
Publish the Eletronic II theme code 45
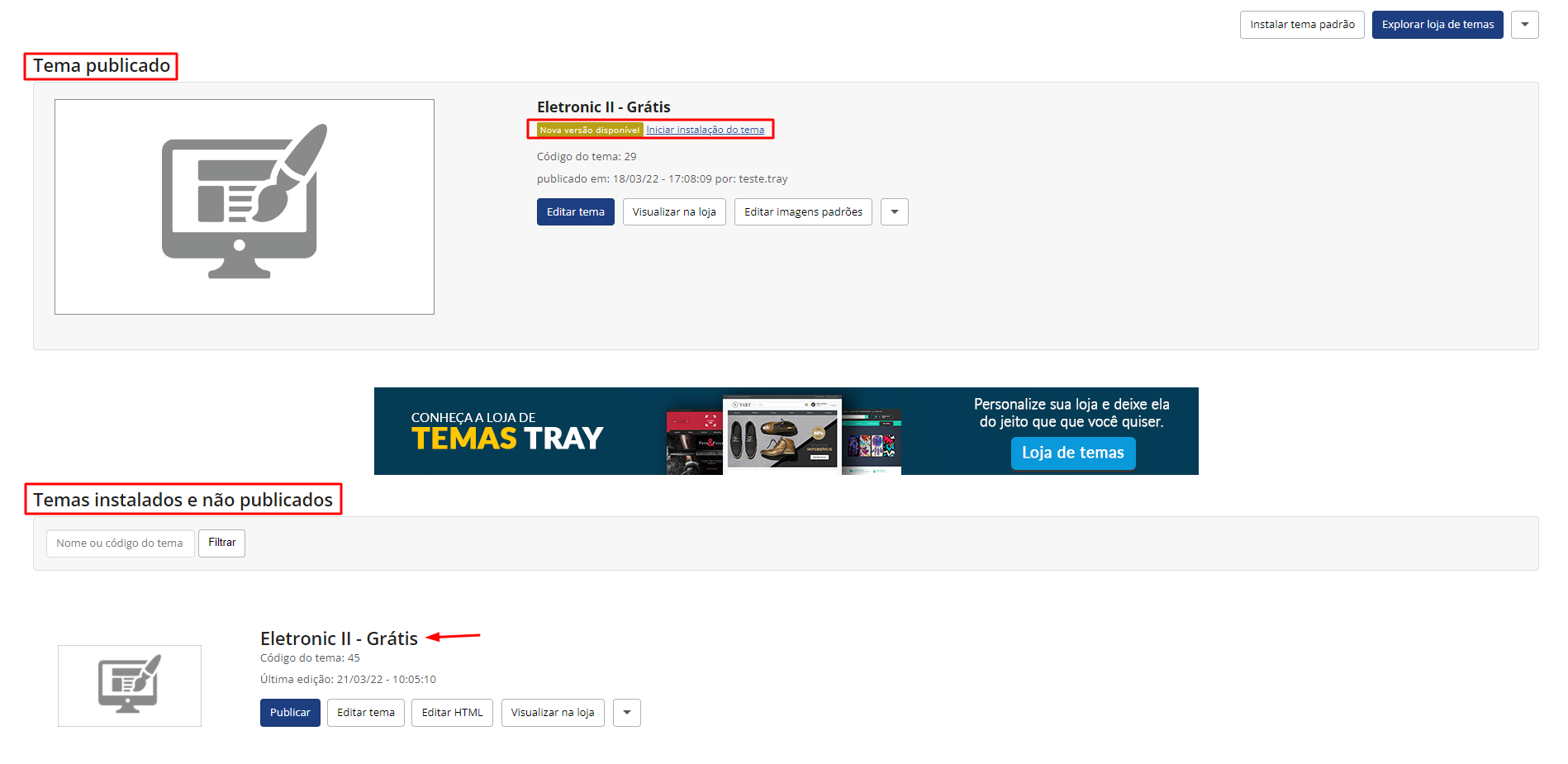click(x=290, y=713)
